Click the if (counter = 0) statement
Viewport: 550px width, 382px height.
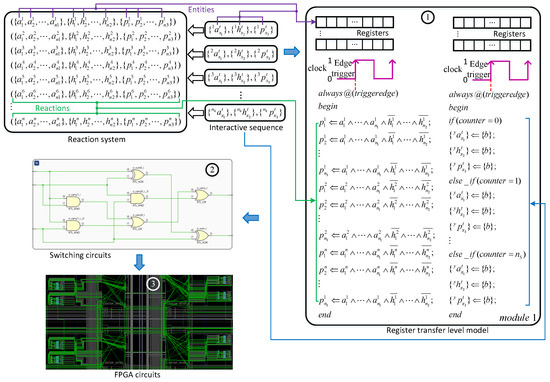pos(475,121)
